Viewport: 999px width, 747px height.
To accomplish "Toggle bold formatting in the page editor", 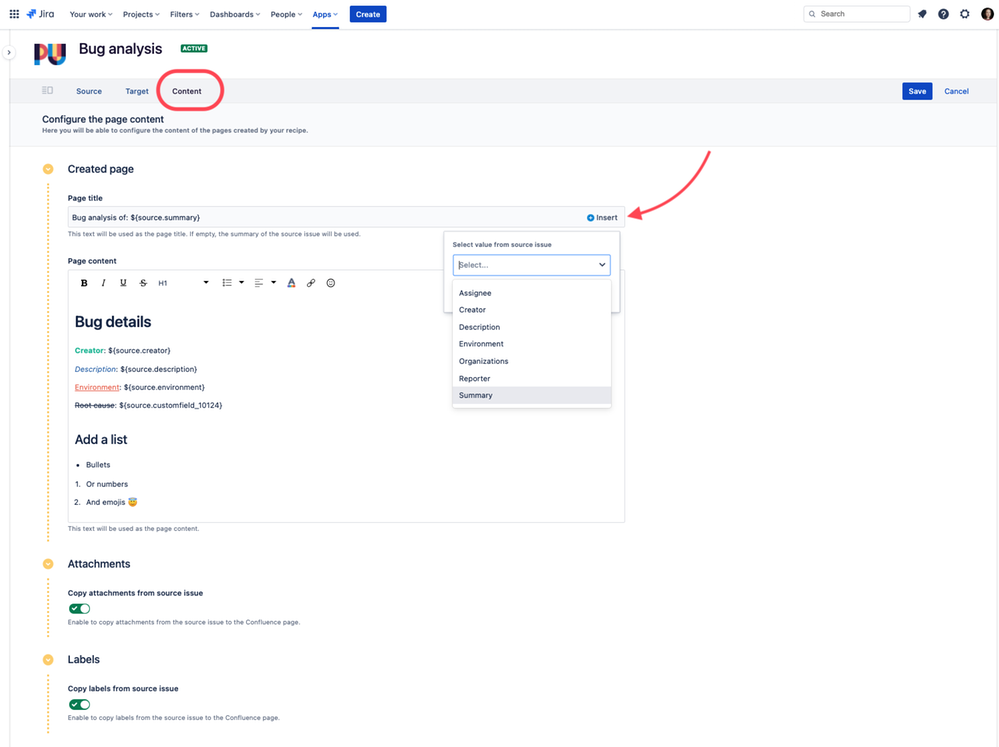I will click(x=84, y=282).
